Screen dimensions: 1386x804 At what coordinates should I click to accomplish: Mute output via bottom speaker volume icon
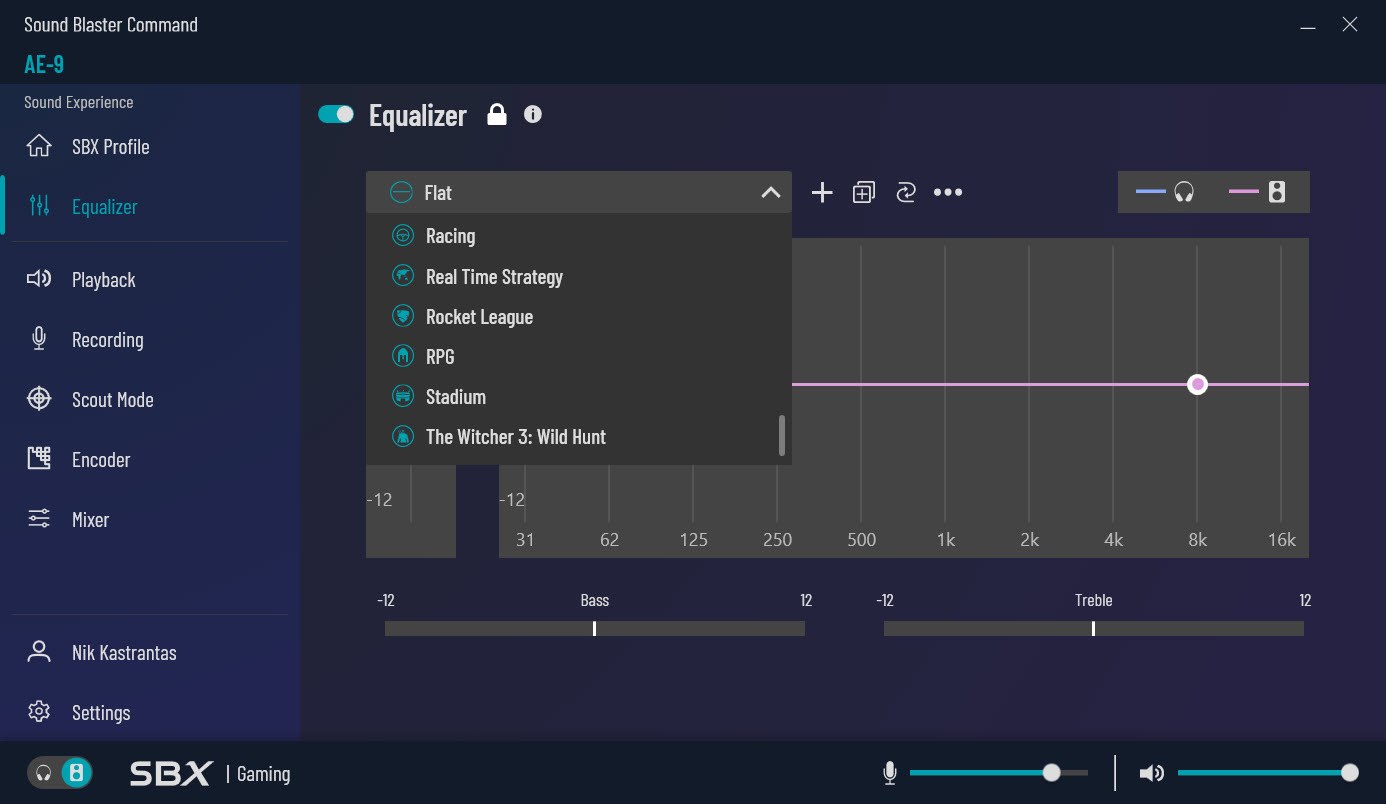[1152, 773]
